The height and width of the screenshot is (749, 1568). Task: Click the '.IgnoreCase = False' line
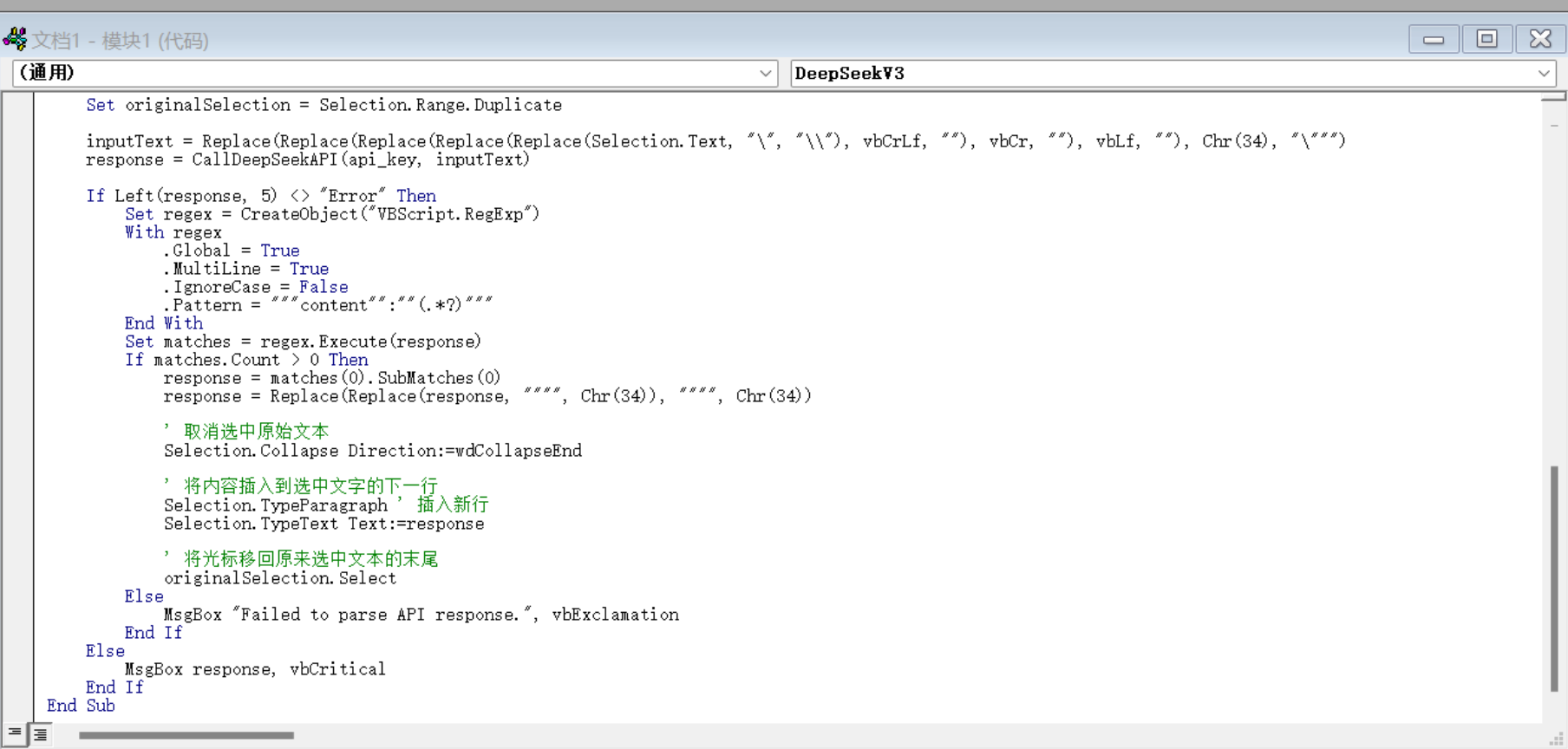(x=256, y=287)
